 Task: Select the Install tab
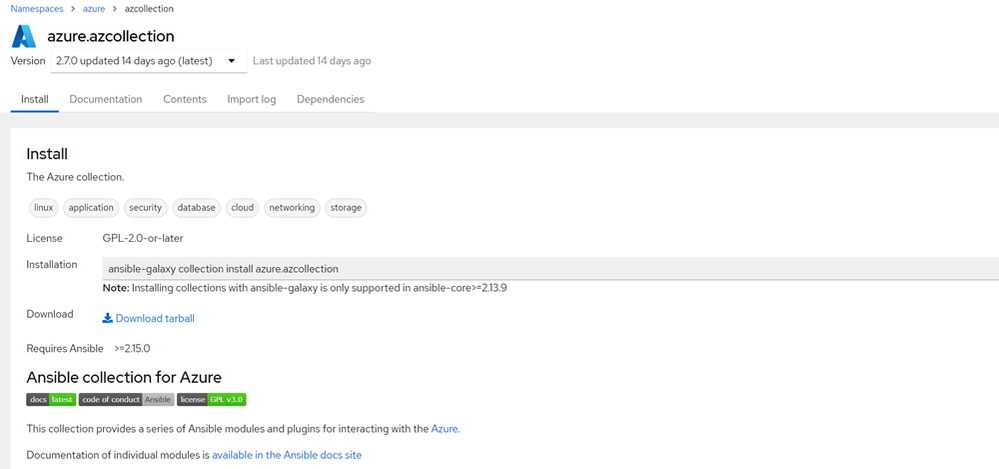point(35,99)
